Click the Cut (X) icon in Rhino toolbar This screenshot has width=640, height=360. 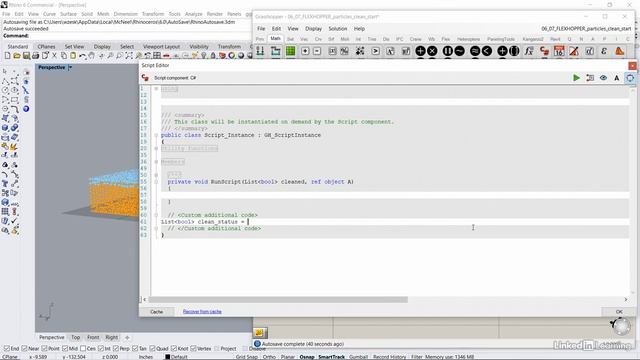[54, 56]
